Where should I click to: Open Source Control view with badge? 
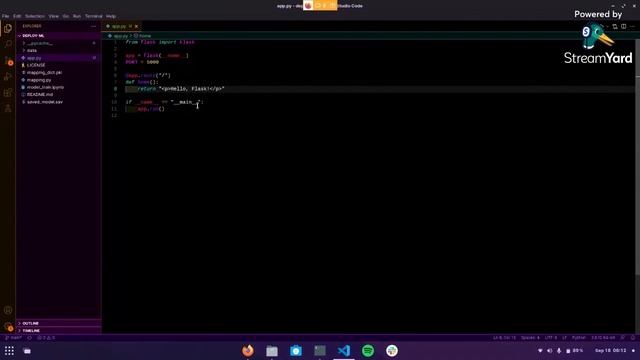click(x=8, y=60)
